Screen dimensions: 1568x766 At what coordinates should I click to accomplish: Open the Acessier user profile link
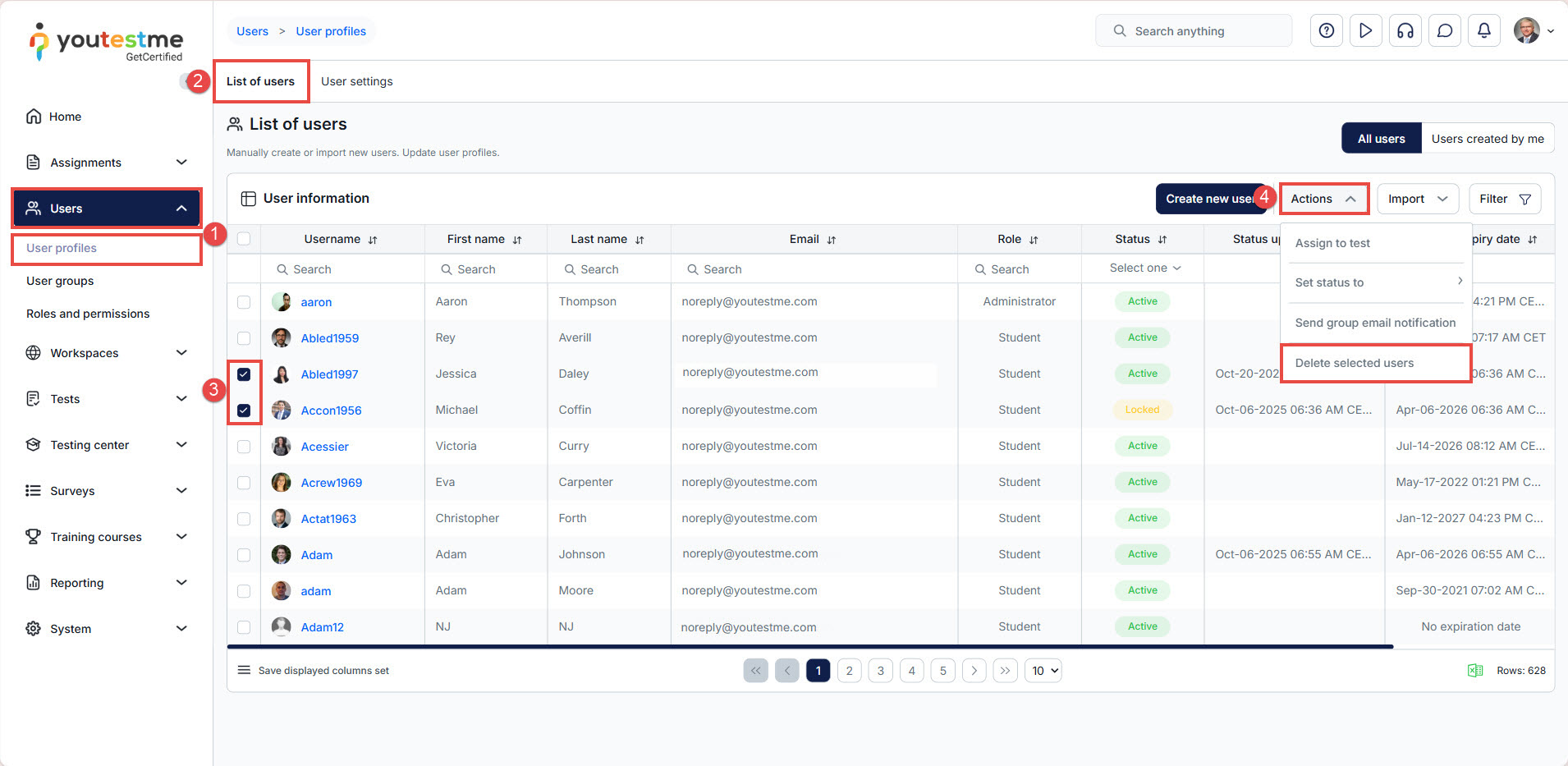tap(324, 447)
